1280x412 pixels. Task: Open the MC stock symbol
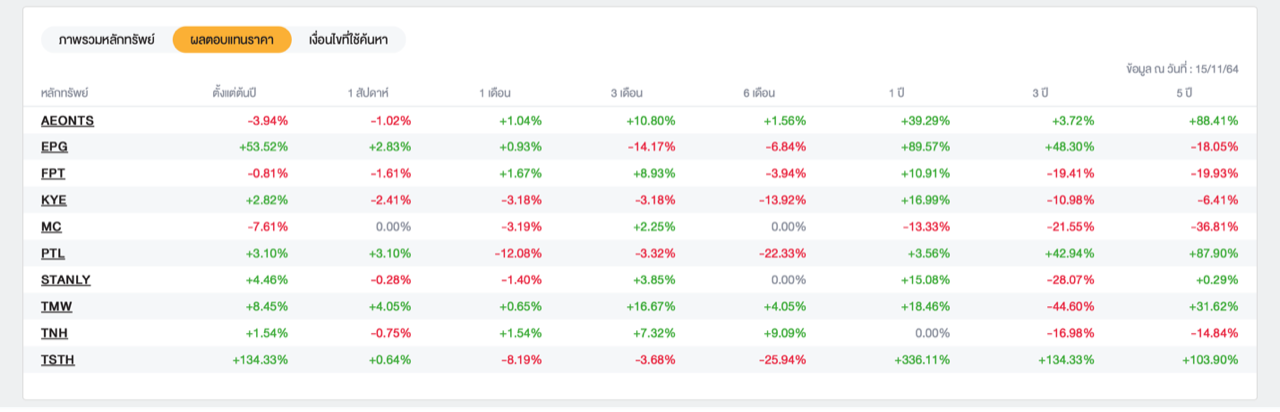[51, 227]
